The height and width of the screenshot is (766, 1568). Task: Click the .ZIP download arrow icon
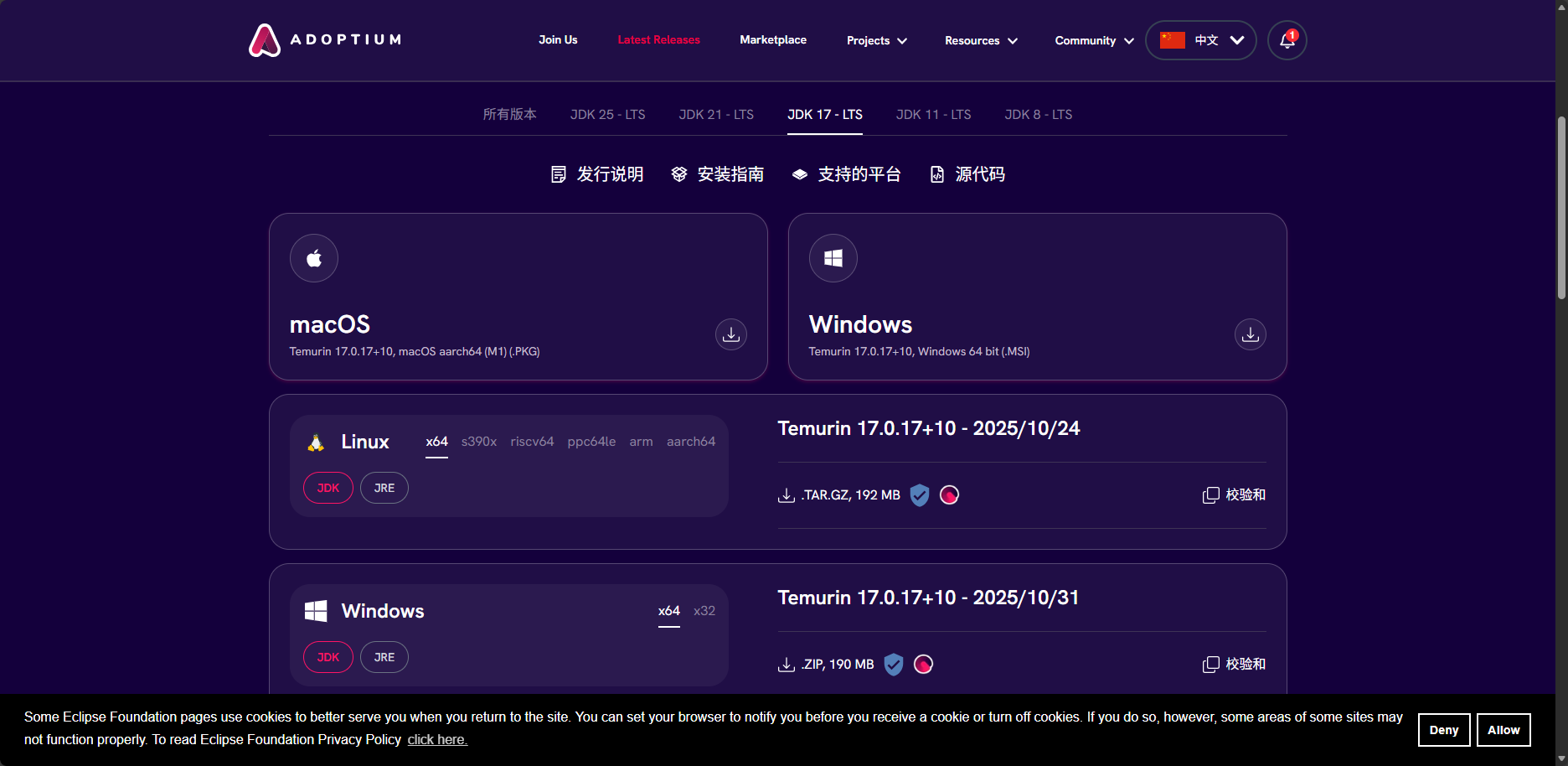pyautogui.click(x=786, y=665)
